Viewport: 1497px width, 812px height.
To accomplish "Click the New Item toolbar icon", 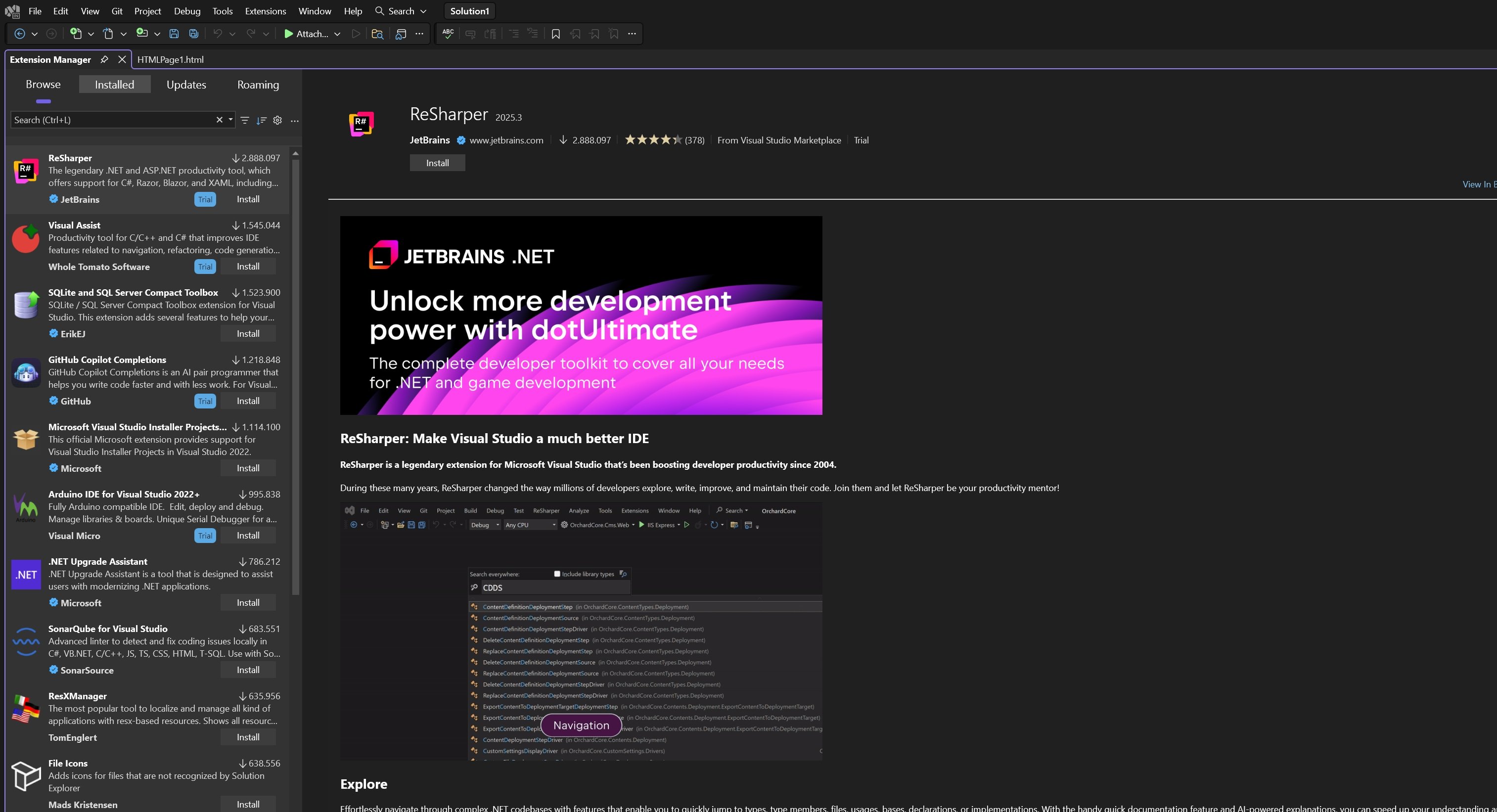I will (x=76, y=34).
